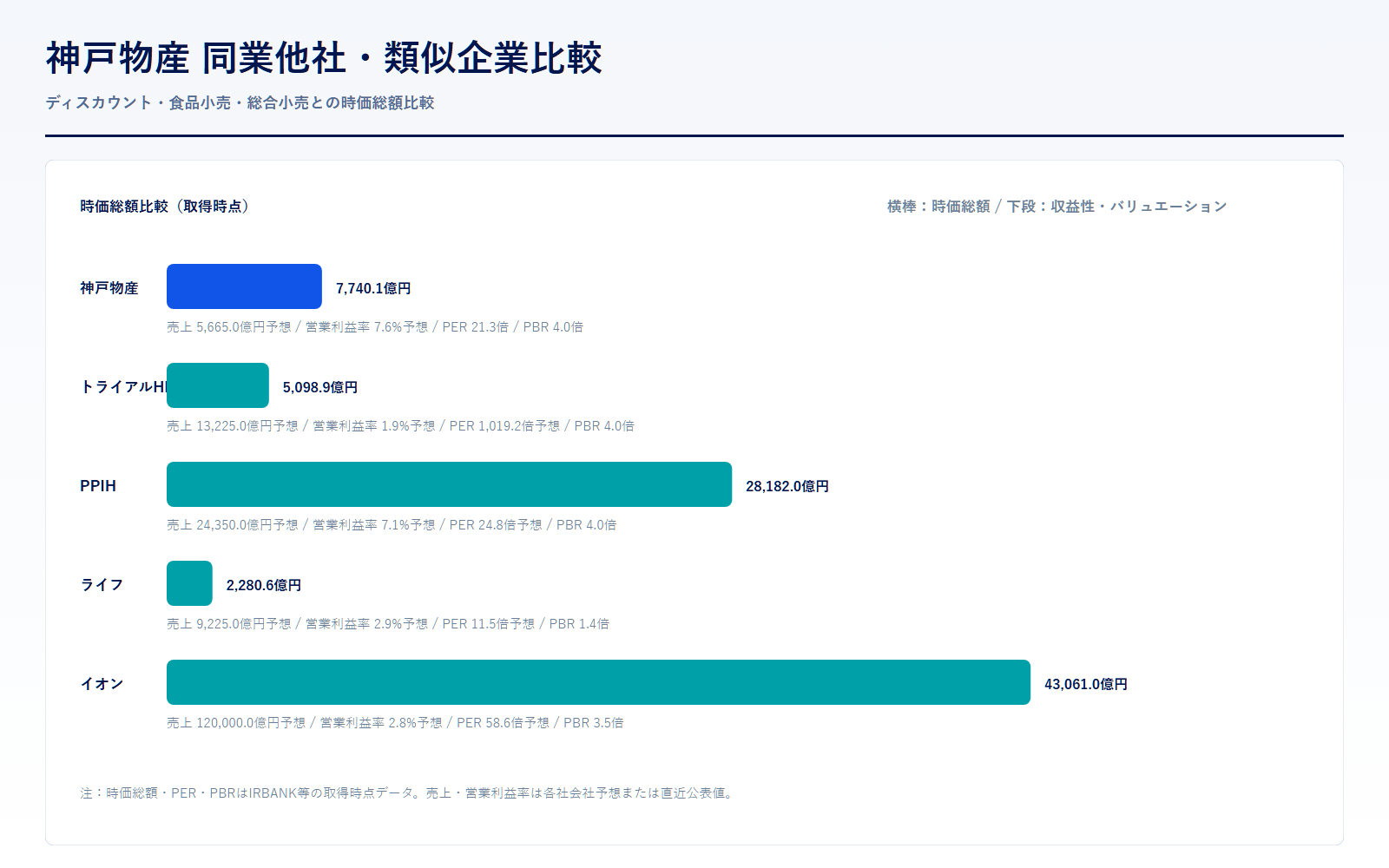This screenshot has width=1389, height=868.
Task: Click the footnote starting with 注：時価総額
Action: coord(409,793)
